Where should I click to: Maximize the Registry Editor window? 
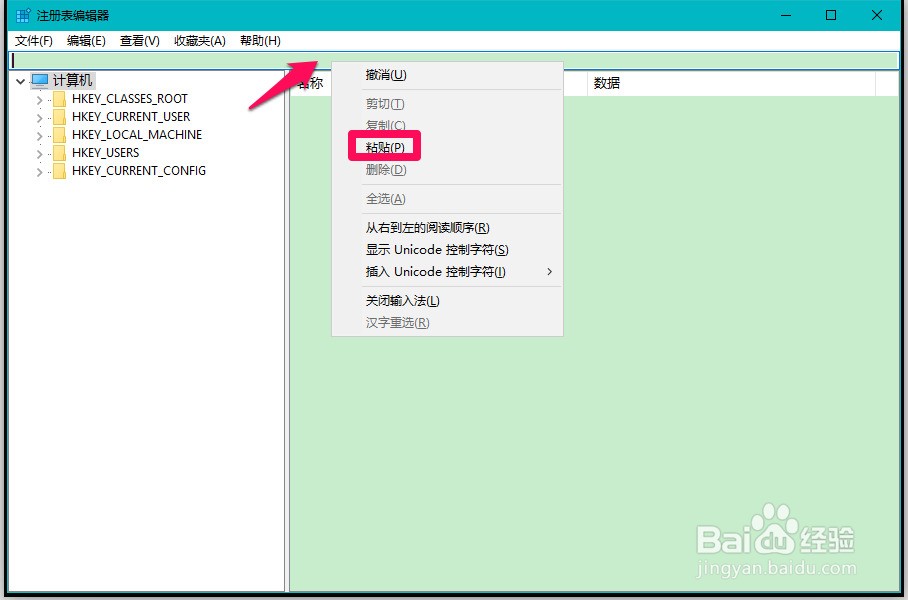[x=831, y=15]
